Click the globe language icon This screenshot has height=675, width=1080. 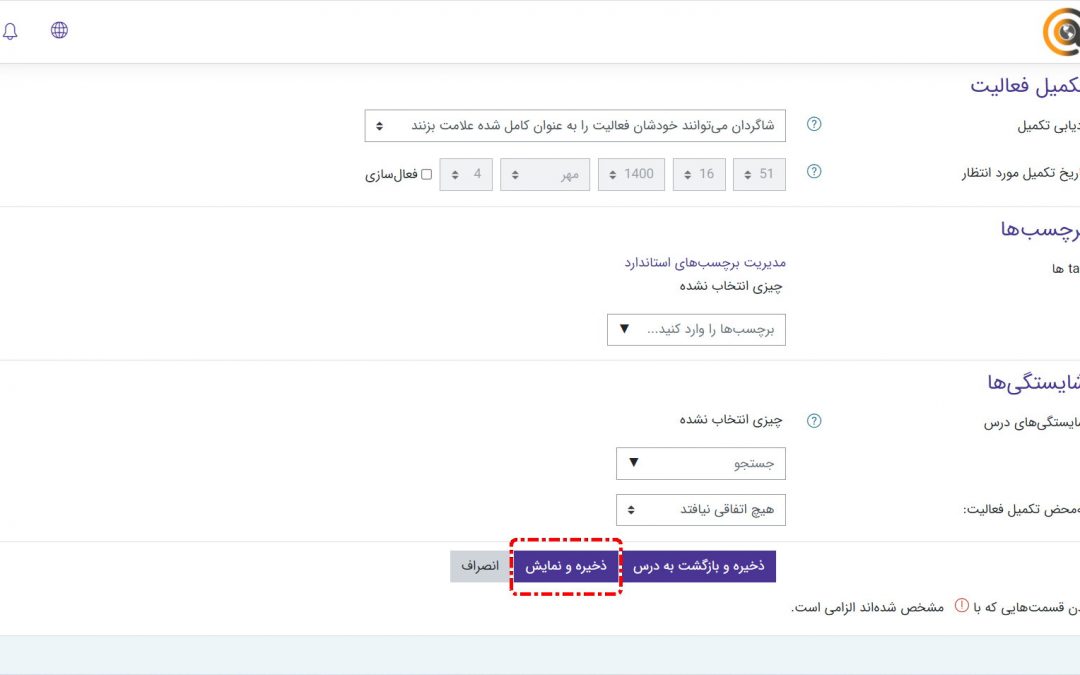tap(60, 30)
